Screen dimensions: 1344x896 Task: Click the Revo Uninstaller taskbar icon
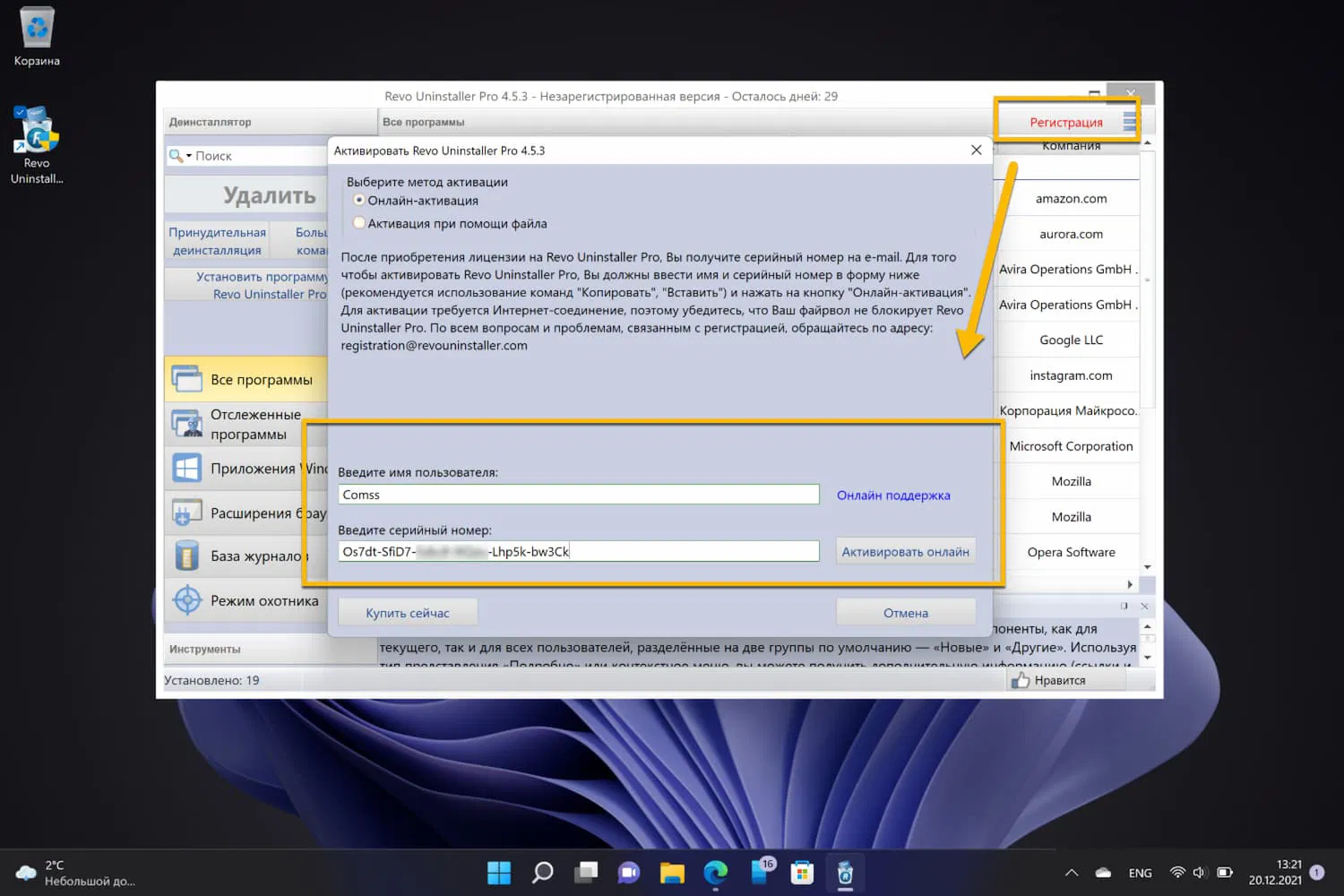click(x=845, y=872)
